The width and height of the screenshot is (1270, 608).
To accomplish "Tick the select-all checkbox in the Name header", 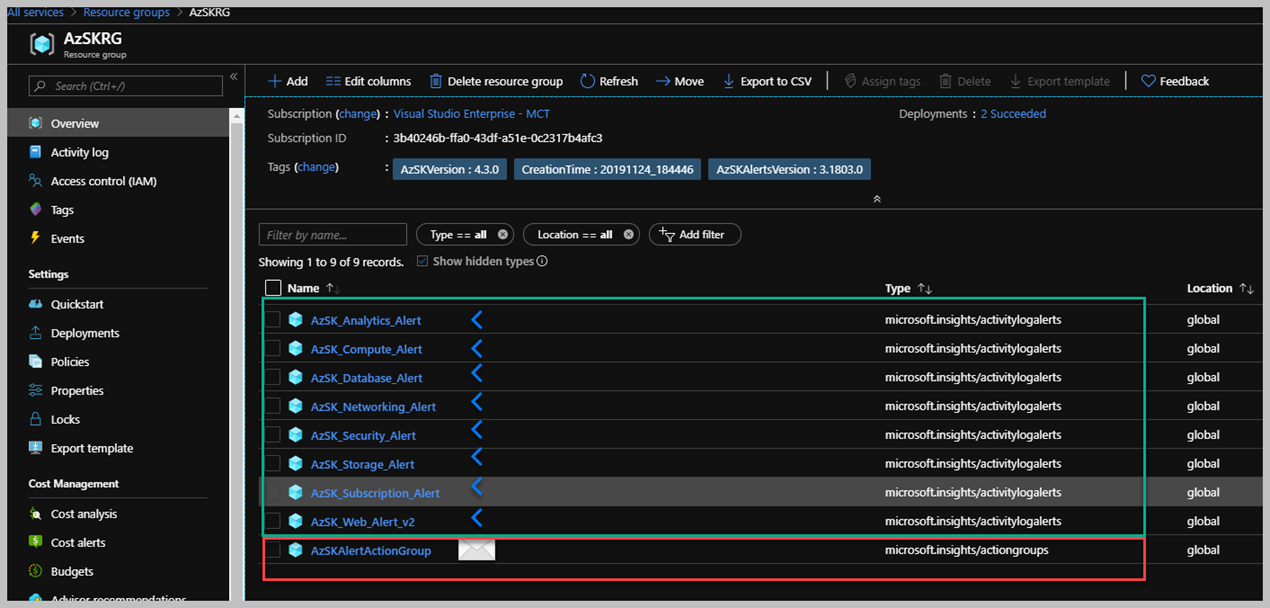I will pos(273,288).
